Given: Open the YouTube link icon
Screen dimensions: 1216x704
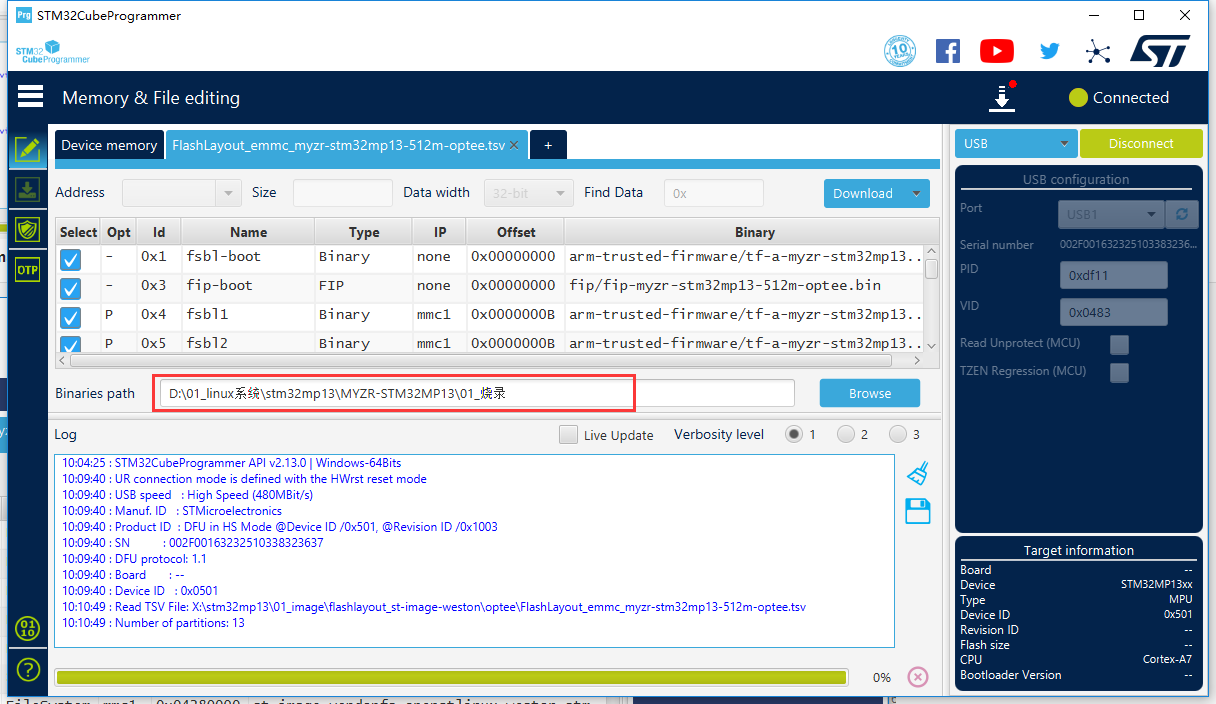Looking at the screenshot, I should point(997,51).
